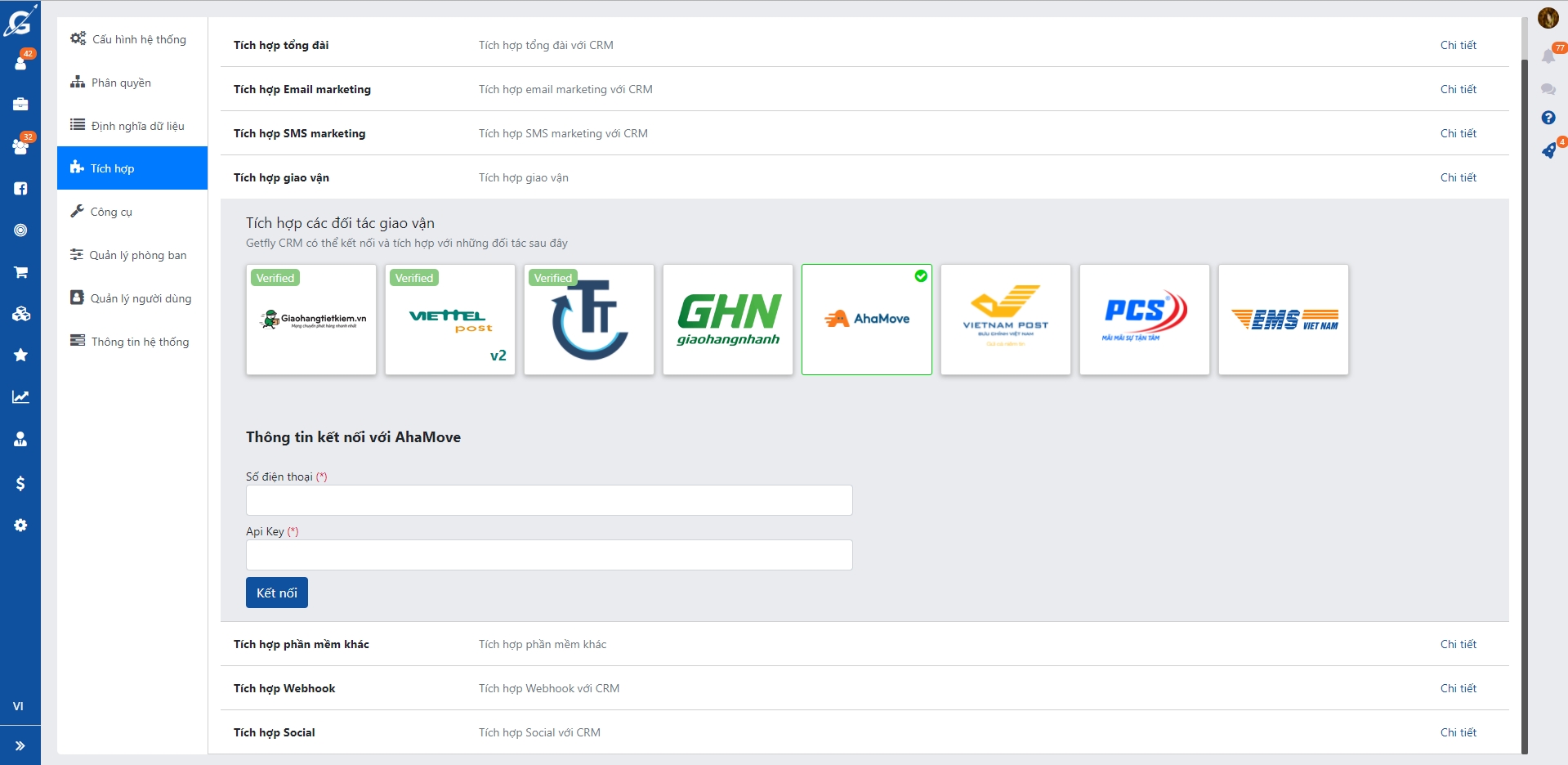This screenshot has height=765, width=1568.
Task: Select the GHN giaohangnhanh partner card
Action: (x=728, y=320)
